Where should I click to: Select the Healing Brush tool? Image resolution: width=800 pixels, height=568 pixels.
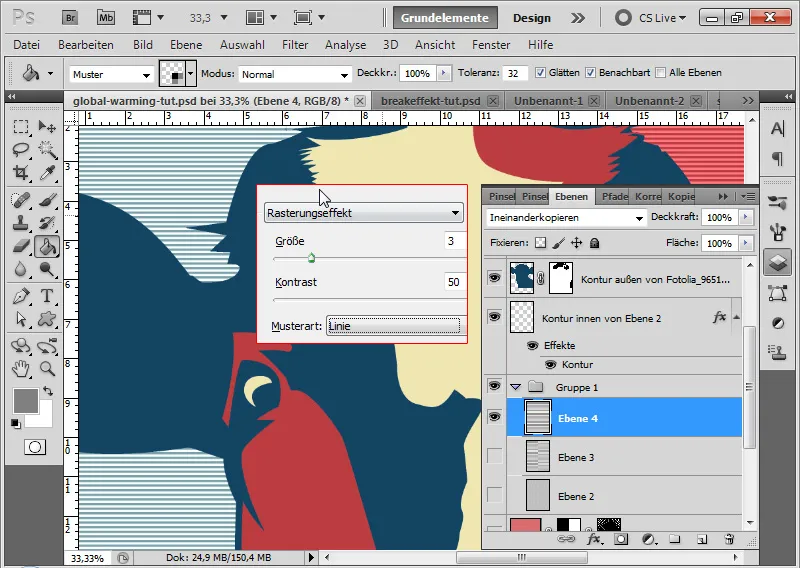(20, 200)
